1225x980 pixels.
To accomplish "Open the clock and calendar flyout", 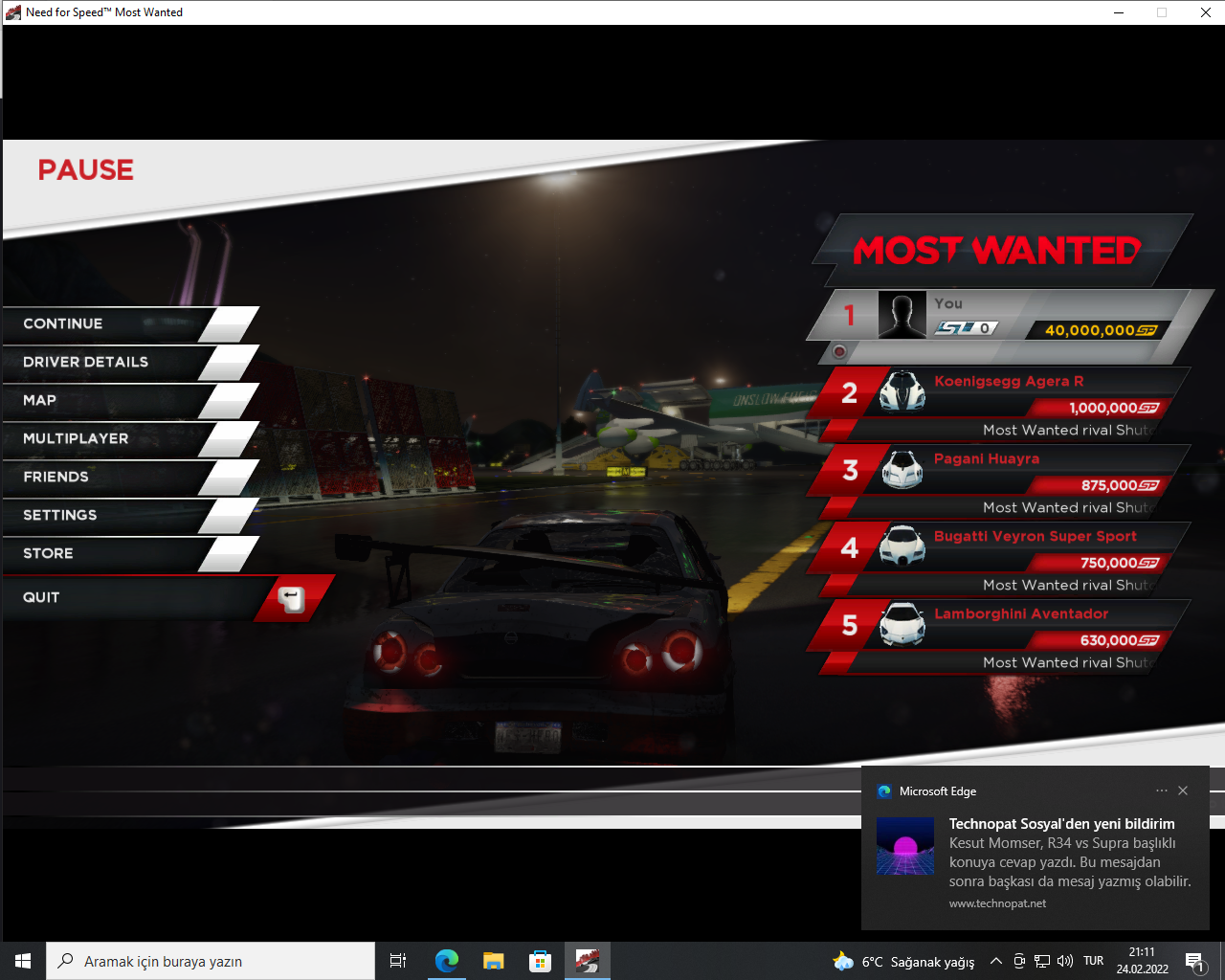I will [1143, 961].
